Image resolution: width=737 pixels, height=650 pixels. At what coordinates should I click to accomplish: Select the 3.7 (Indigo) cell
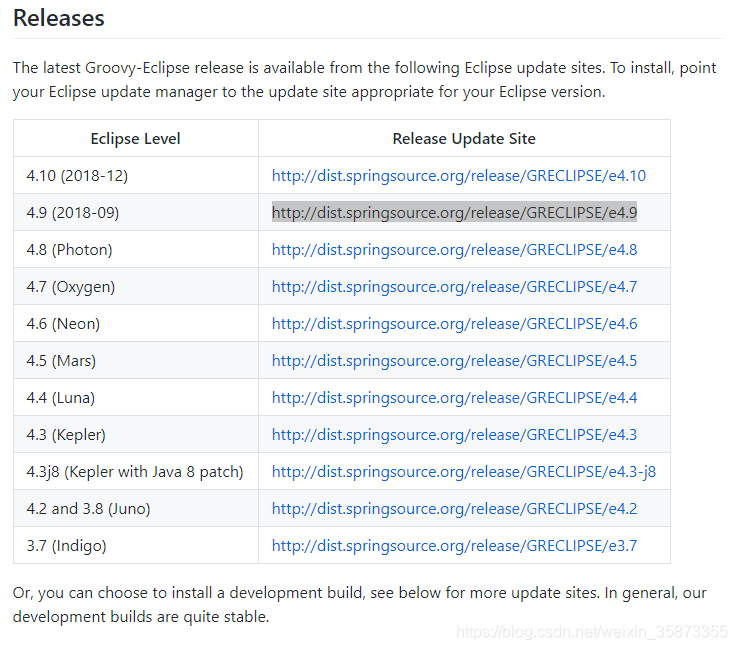(136, 546)
